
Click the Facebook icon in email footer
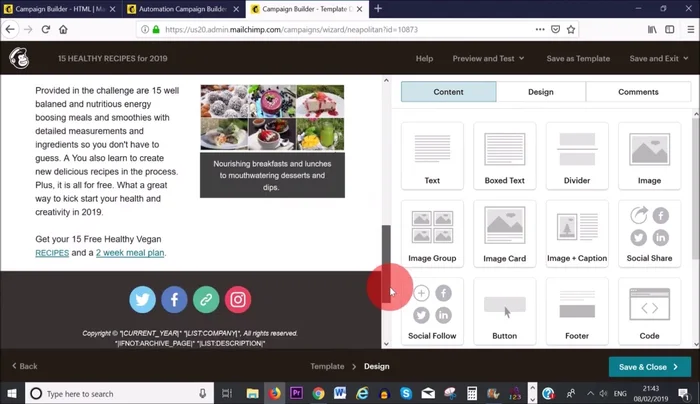[x=174, y=299]
